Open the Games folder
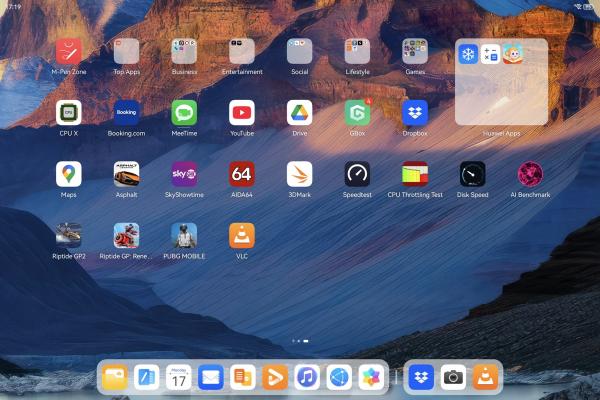The width and height of the screenshot is (600, 400). 415,51
